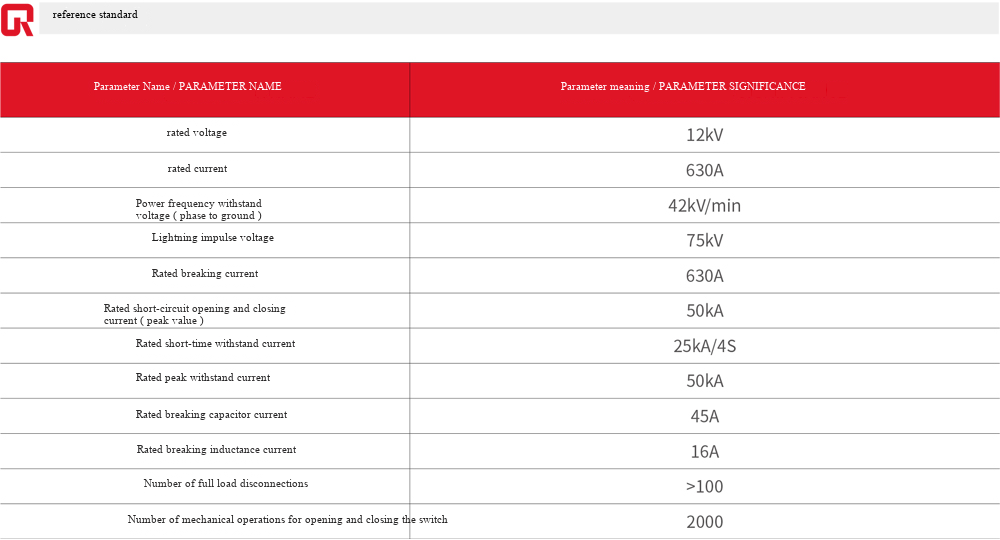This screenshot has width=1000, height=540.
Task: Select the 'rated current' row label
Action: (x=197, y=169)
